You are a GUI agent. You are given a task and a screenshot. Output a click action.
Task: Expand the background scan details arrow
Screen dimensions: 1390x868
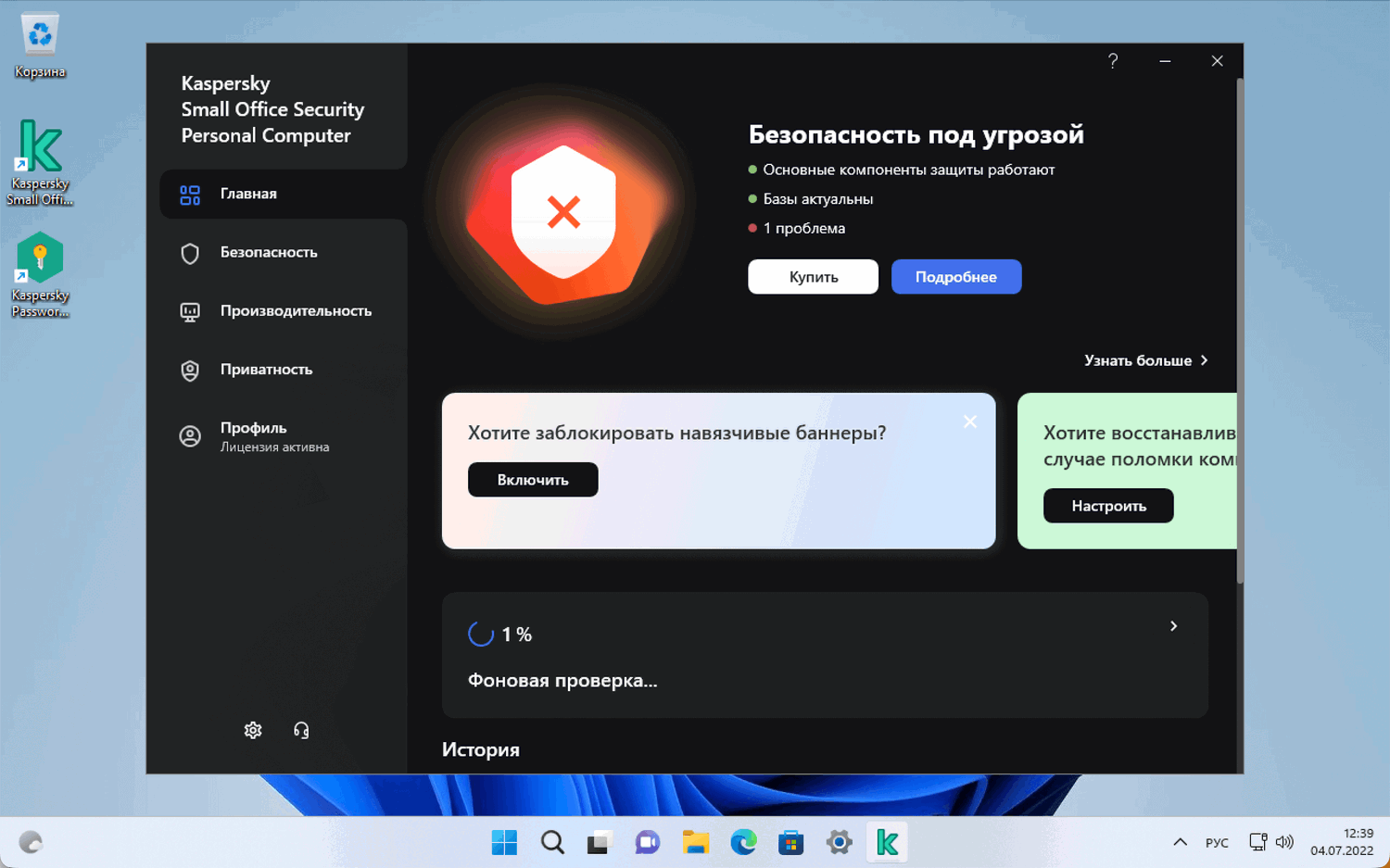tap(1173, 626)
